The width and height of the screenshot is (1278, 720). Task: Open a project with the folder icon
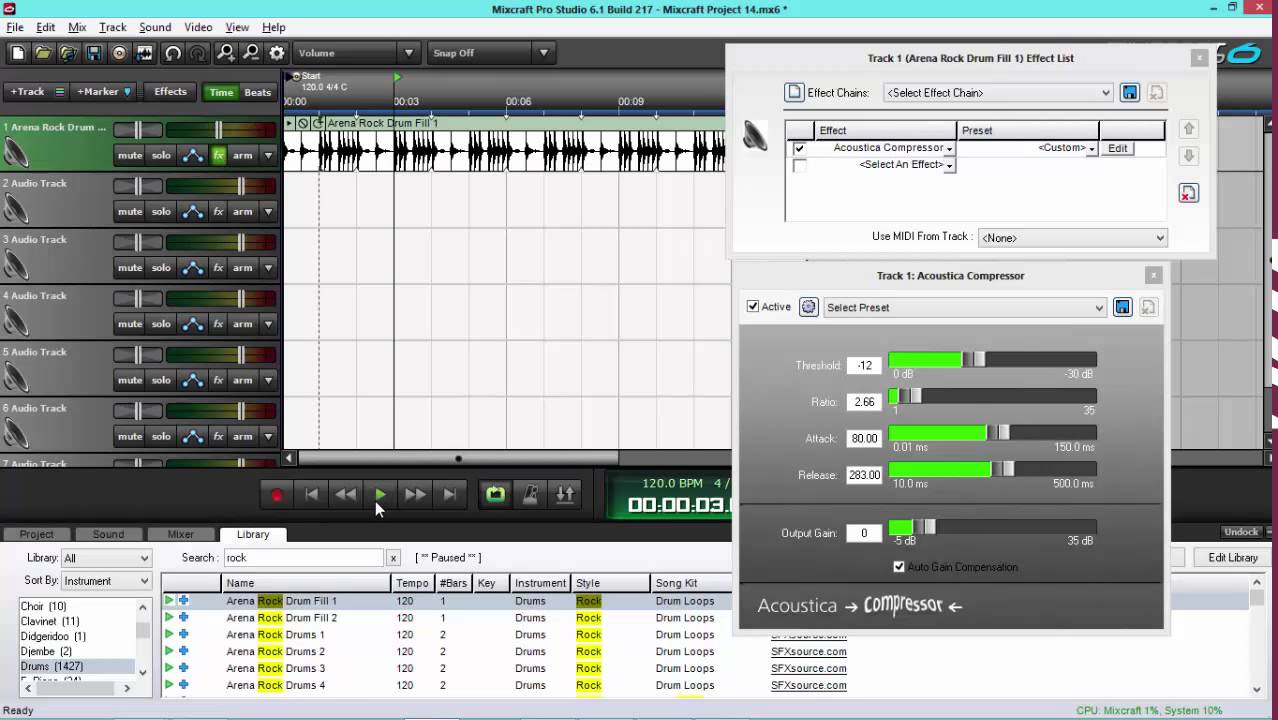point(43,53)
